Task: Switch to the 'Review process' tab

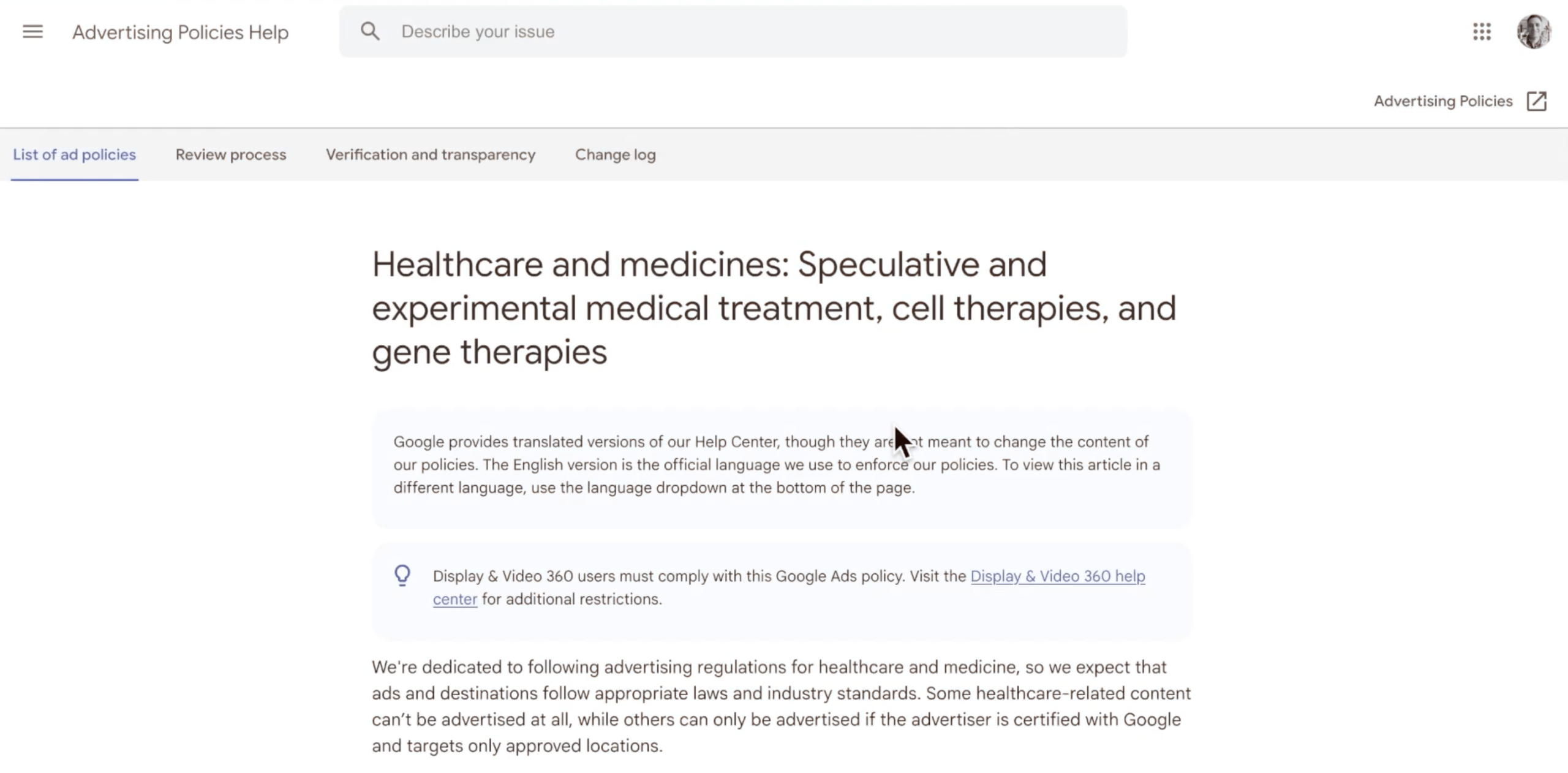Action: pos(231,155)
